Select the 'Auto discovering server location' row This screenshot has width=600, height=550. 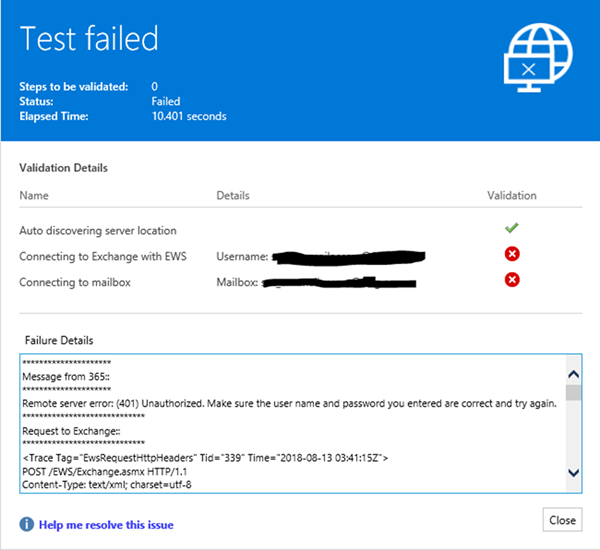point(98,230)
